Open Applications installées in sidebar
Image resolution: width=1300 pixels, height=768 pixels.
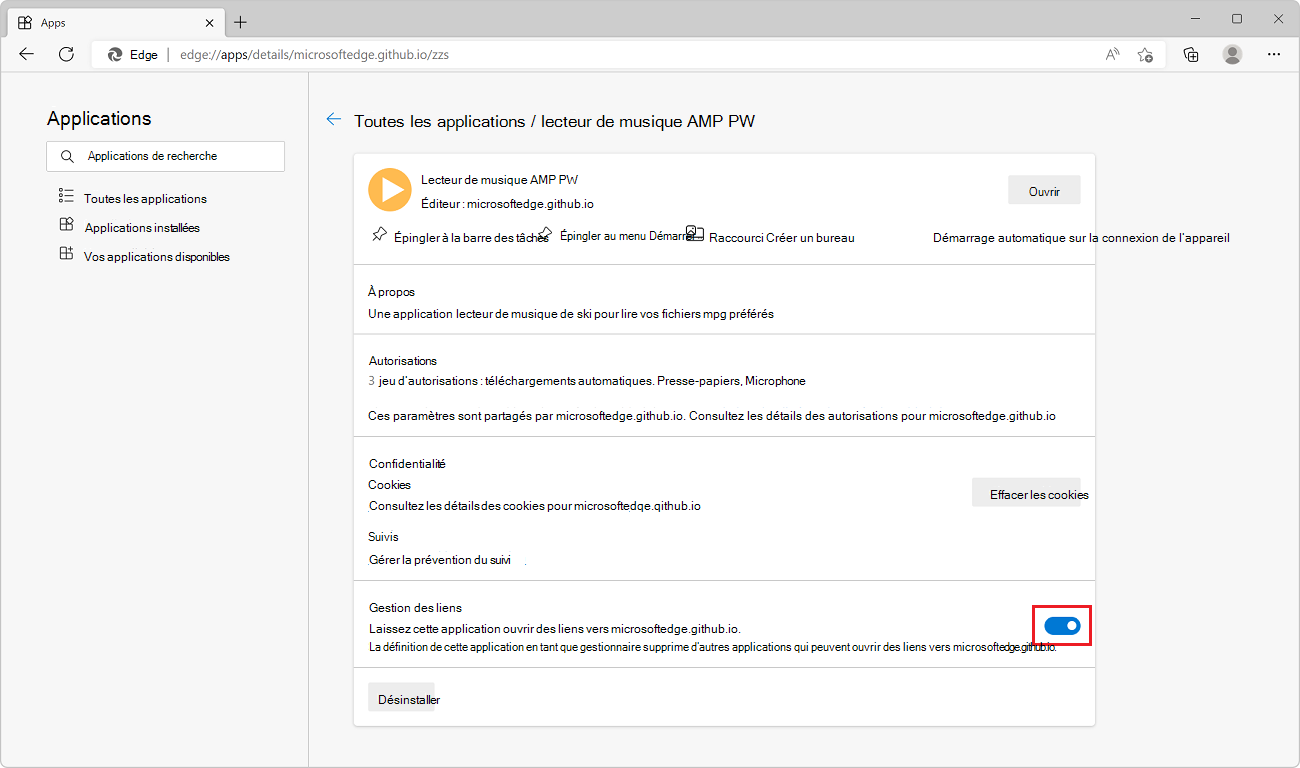click(142, 228)
